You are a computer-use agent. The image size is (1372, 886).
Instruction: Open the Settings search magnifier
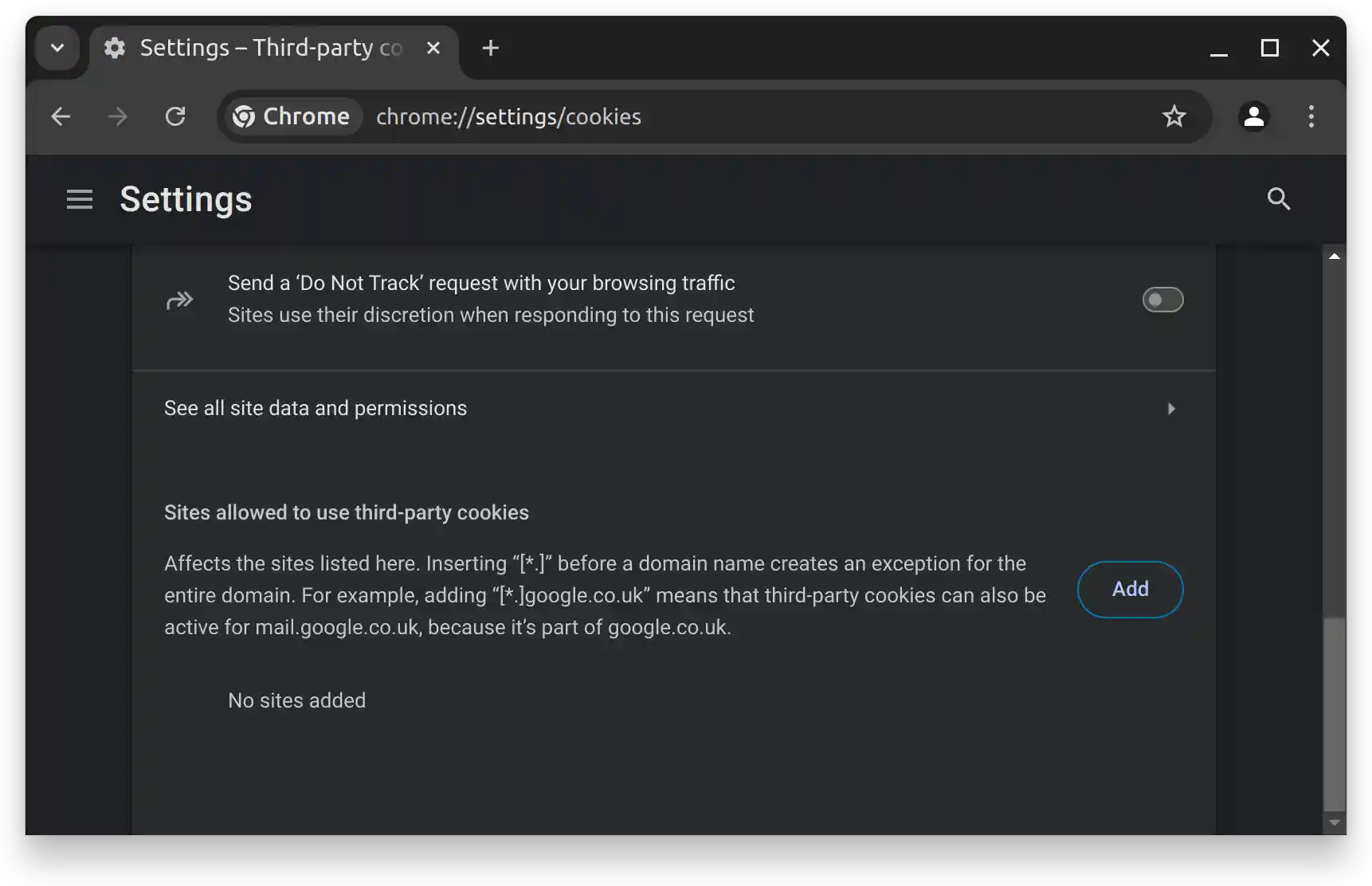coord(1278,198)
